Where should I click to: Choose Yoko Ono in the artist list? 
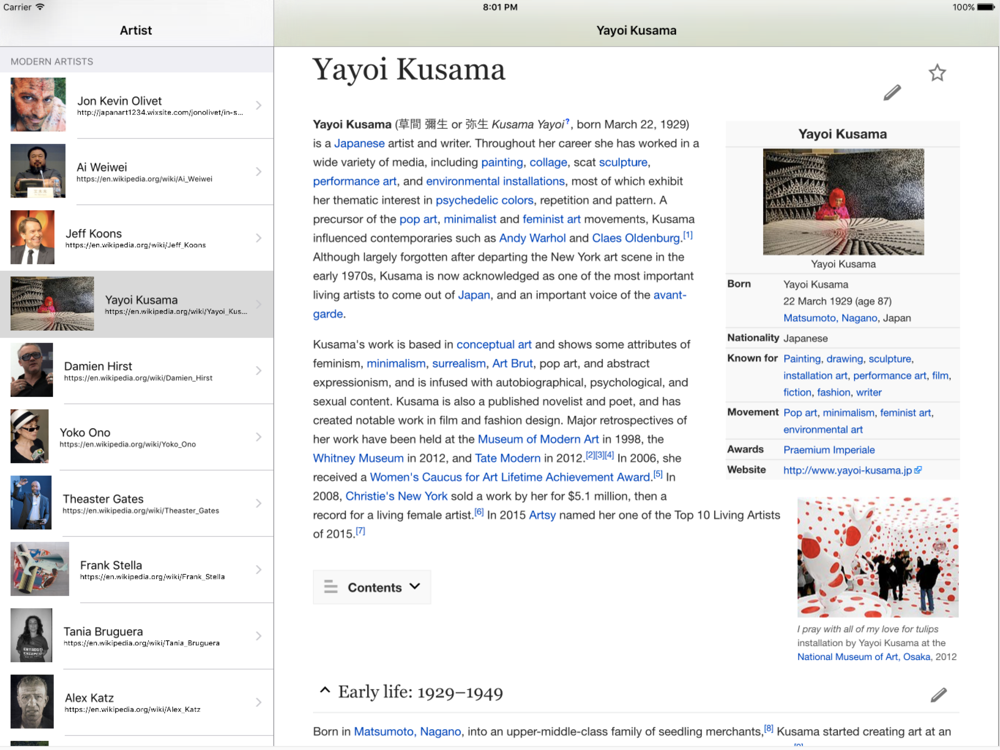pos(136,437)
